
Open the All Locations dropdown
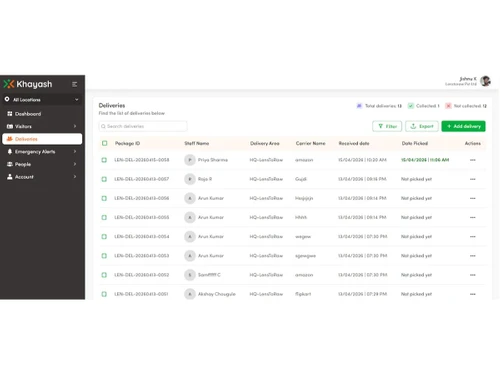coord(42,100)
